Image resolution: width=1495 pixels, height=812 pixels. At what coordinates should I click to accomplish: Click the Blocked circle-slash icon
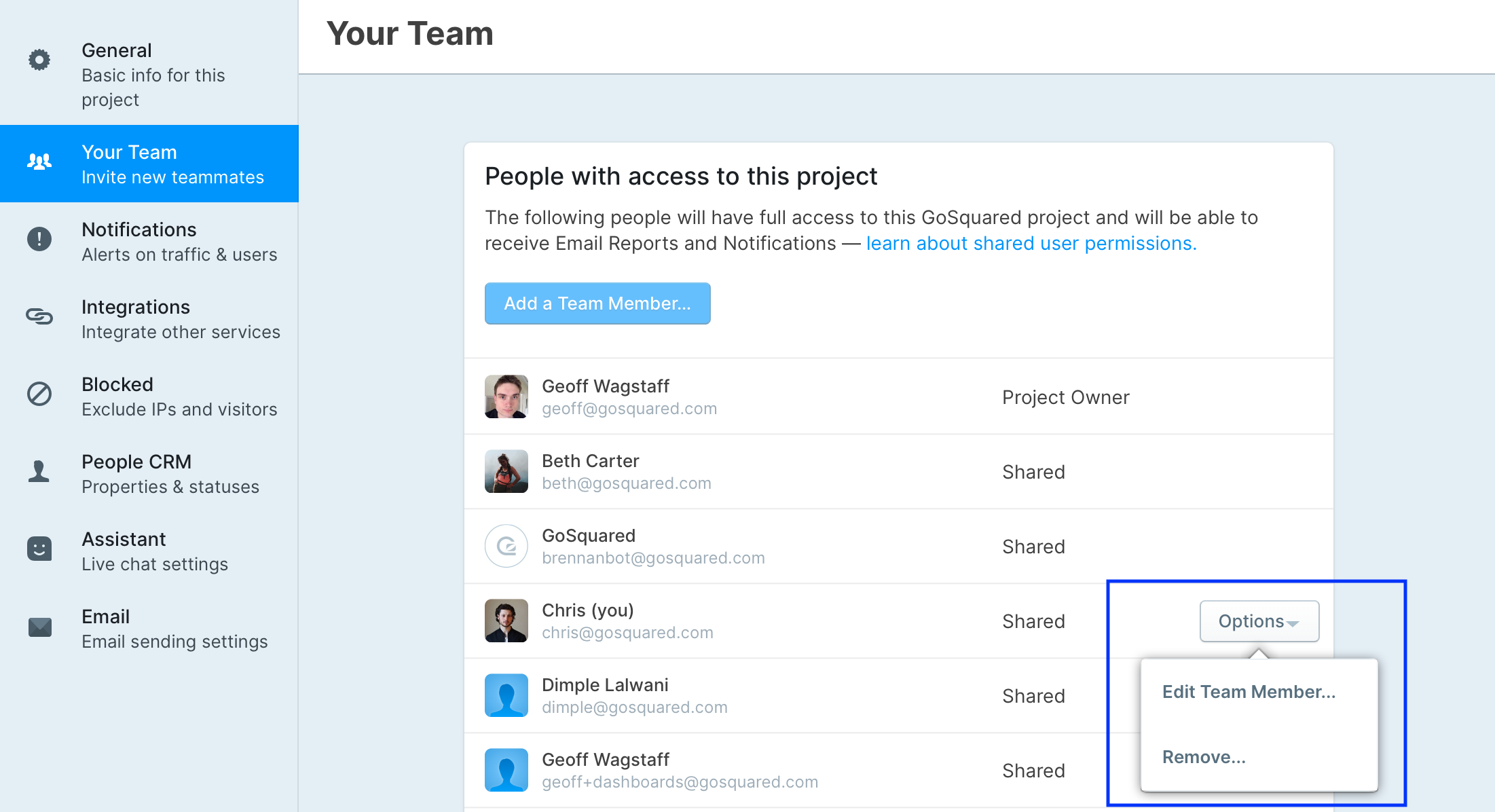(39, 394)
